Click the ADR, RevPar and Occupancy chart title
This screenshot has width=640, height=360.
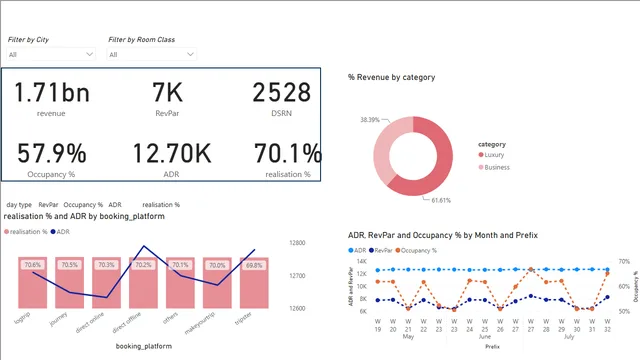pos(443,235)
